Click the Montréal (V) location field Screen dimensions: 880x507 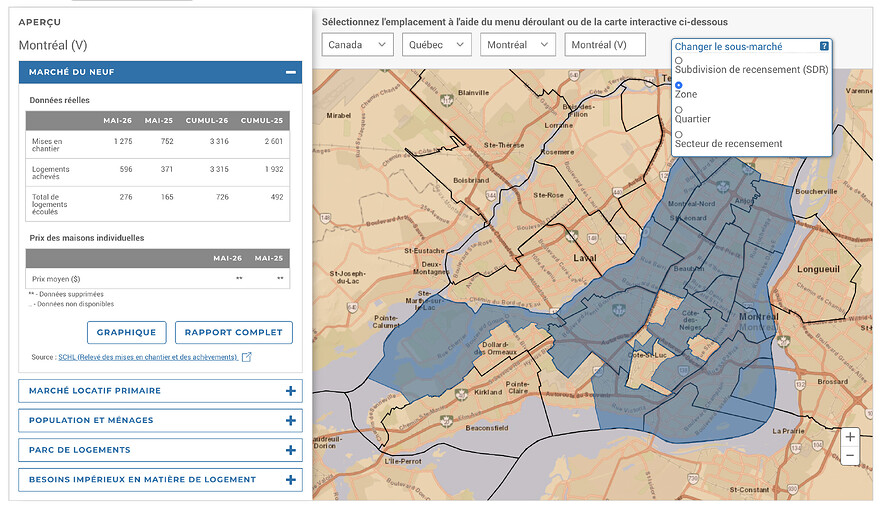pos(605,45)
